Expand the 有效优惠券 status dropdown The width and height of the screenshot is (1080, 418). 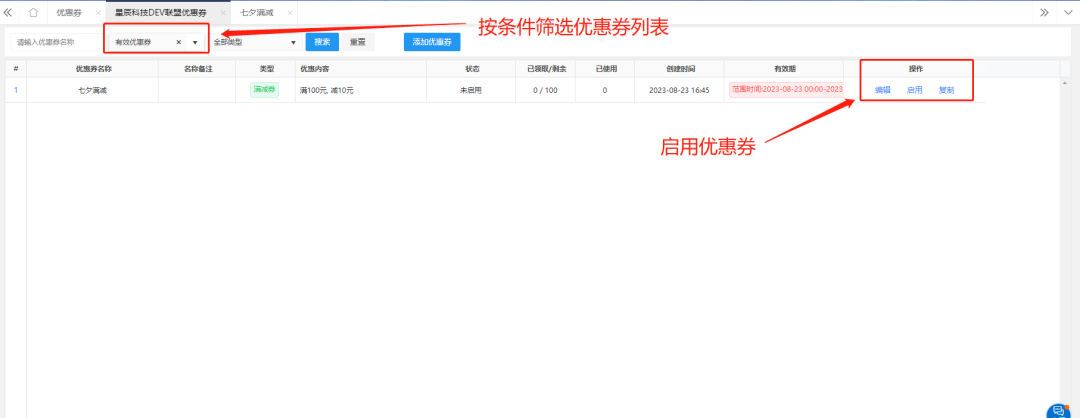pyautogui.click(x=194, y=43)
